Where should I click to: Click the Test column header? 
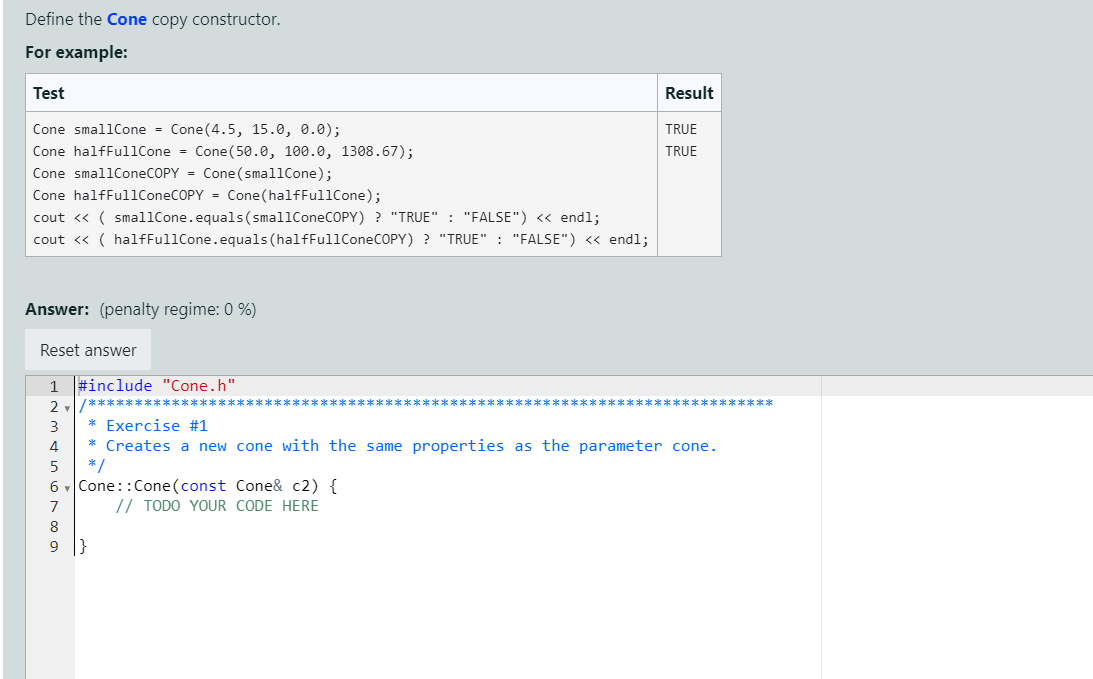pos(50,92)
